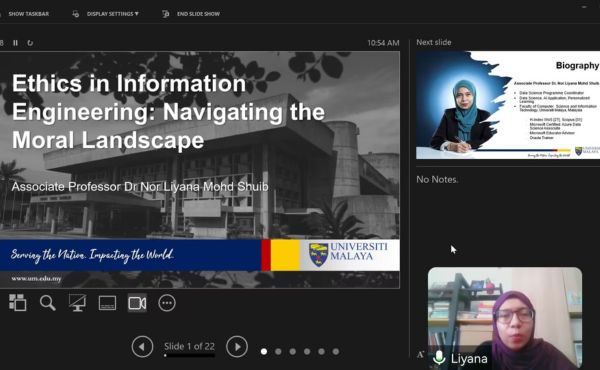Viewport: 600px width, 370px height.
Task: Click the slide progress bar
Action: [189, 355]
